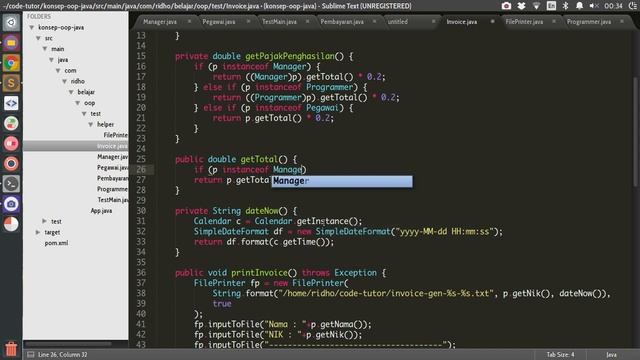Launch Google Chrome from the dock
This screenshot has width=640, height=360.
11,63
